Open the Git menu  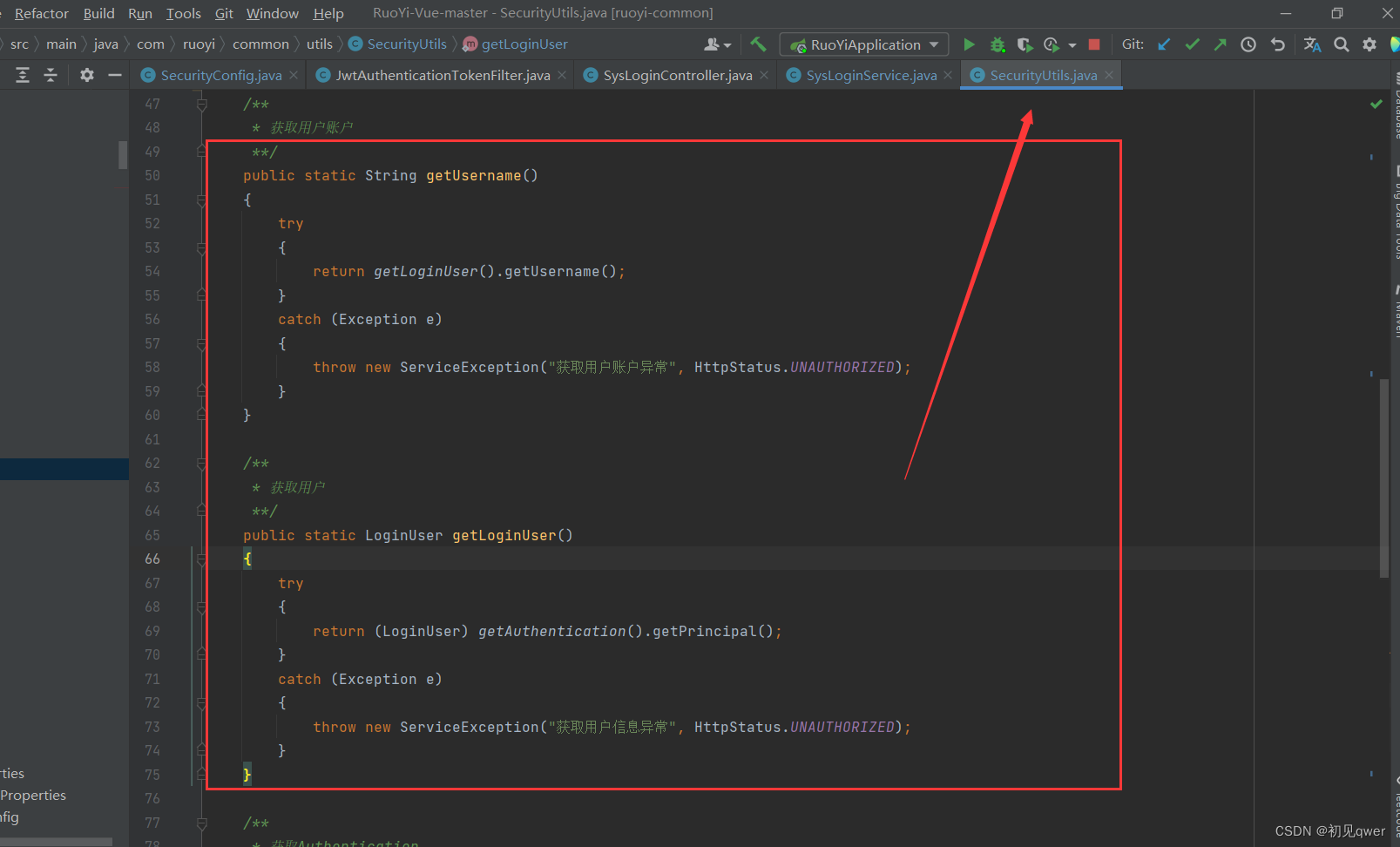224,13
